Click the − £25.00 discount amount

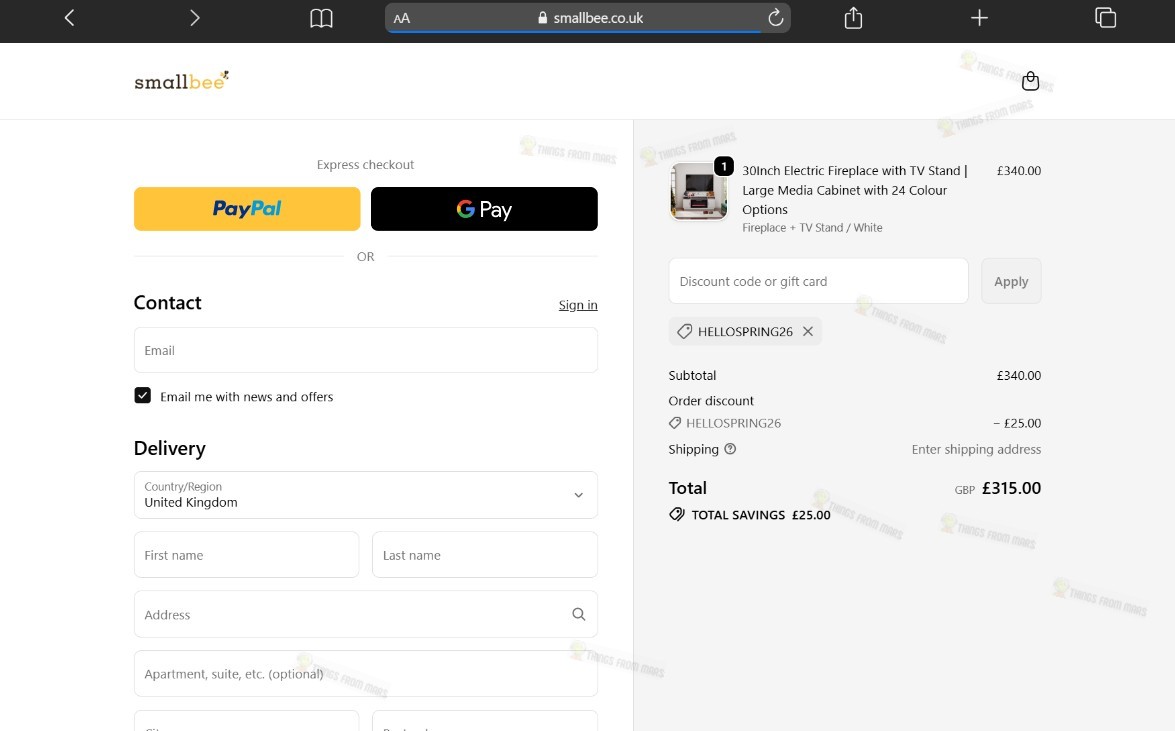[x=1017, y=423]
